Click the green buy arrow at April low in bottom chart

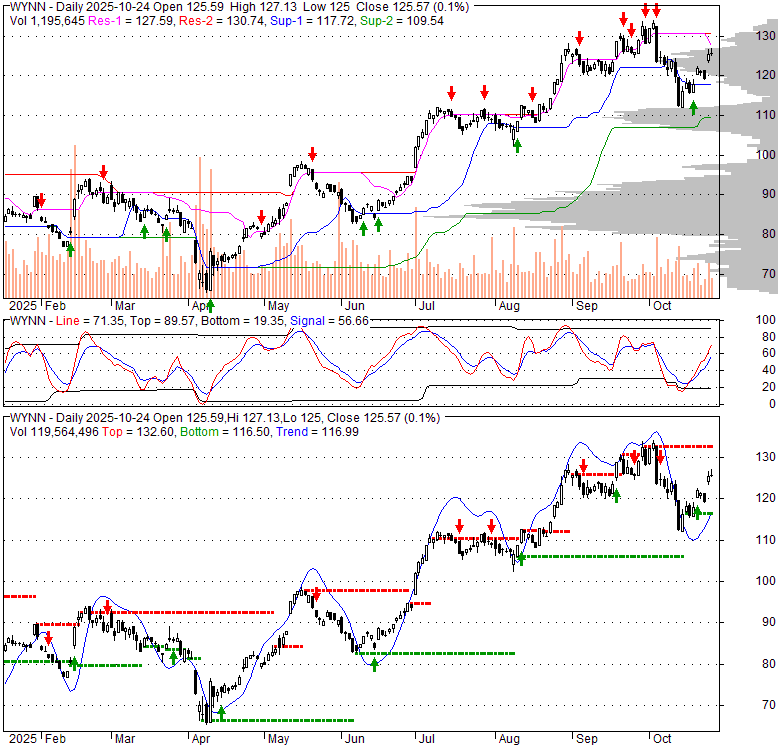221,713
